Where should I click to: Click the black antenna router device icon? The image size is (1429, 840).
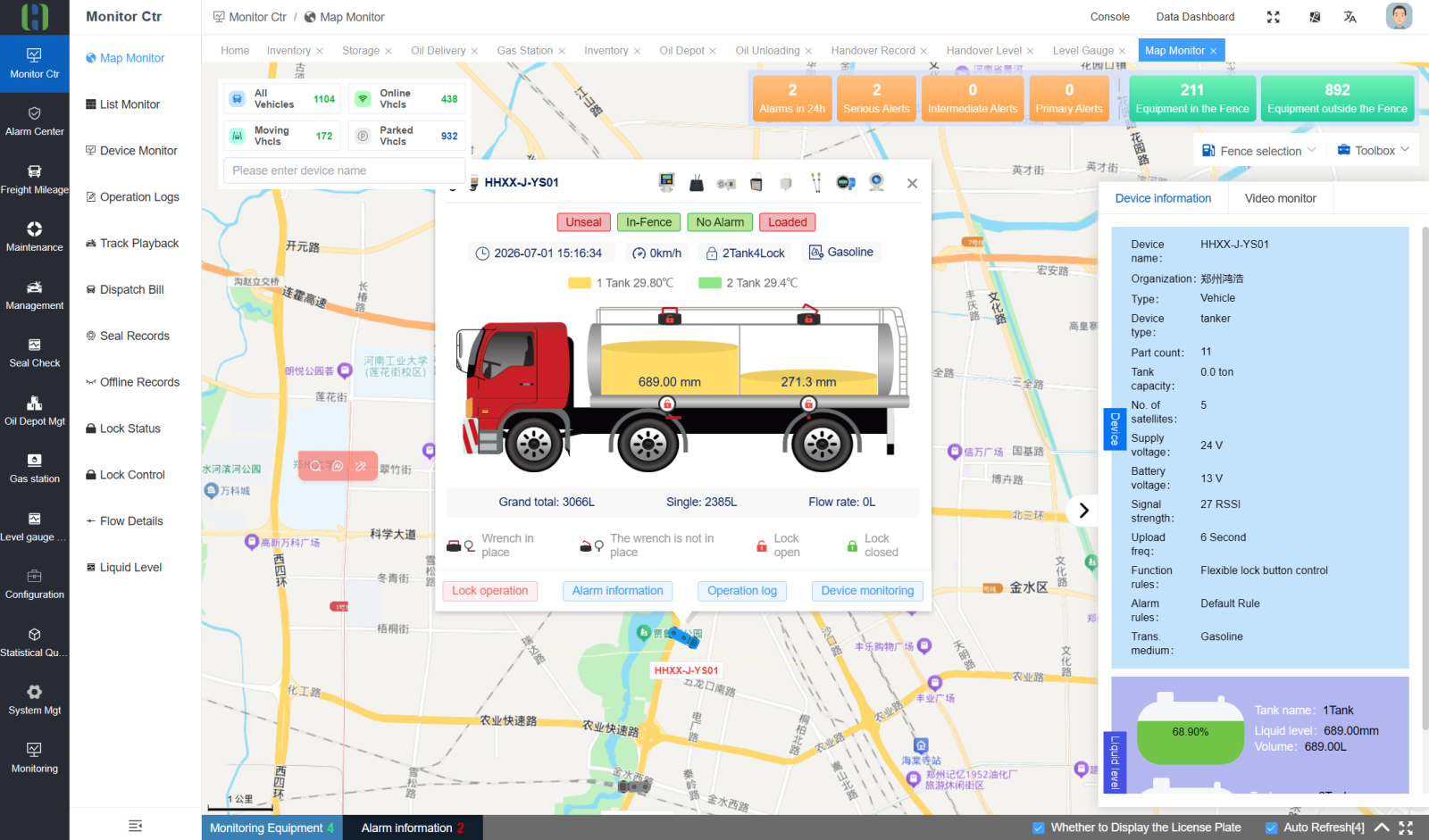click(x=697, y=183)
